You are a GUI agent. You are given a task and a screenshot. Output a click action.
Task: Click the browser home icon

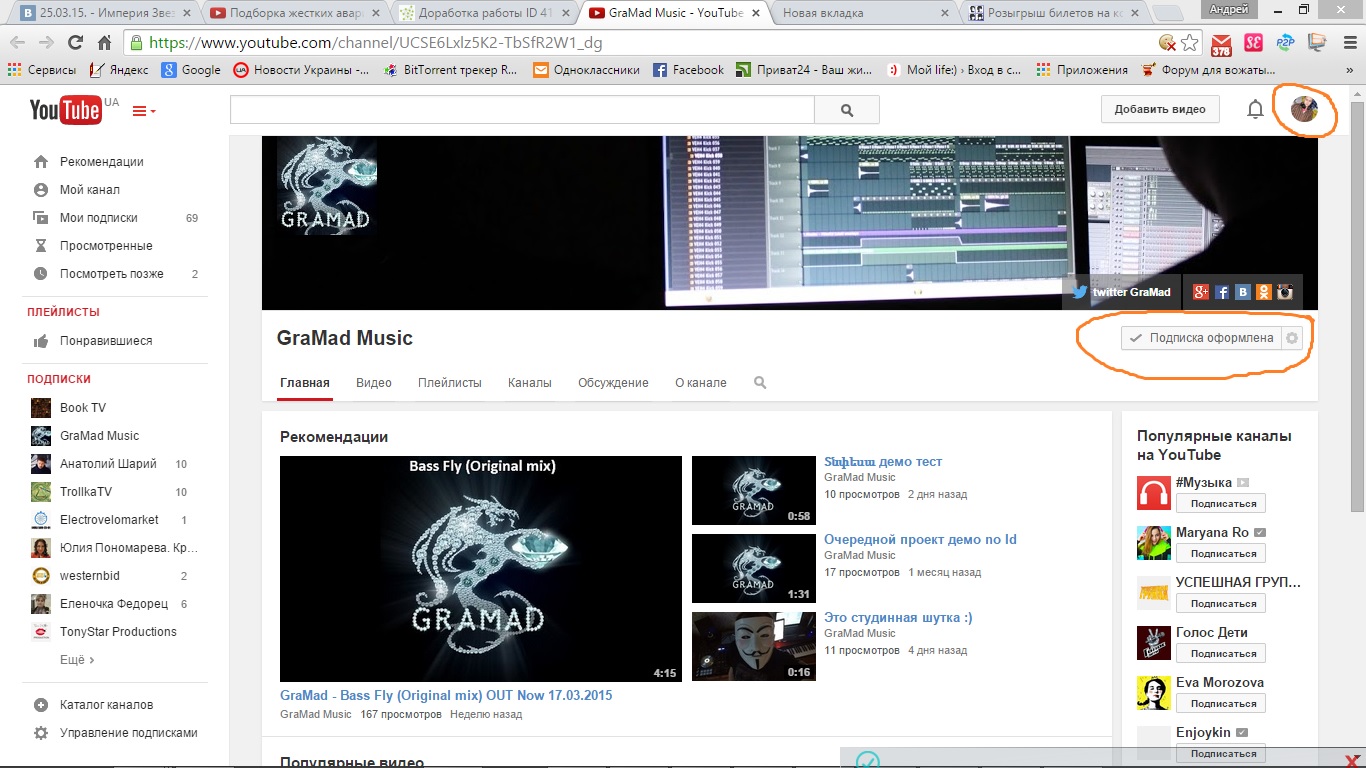(x=104, y=43)
